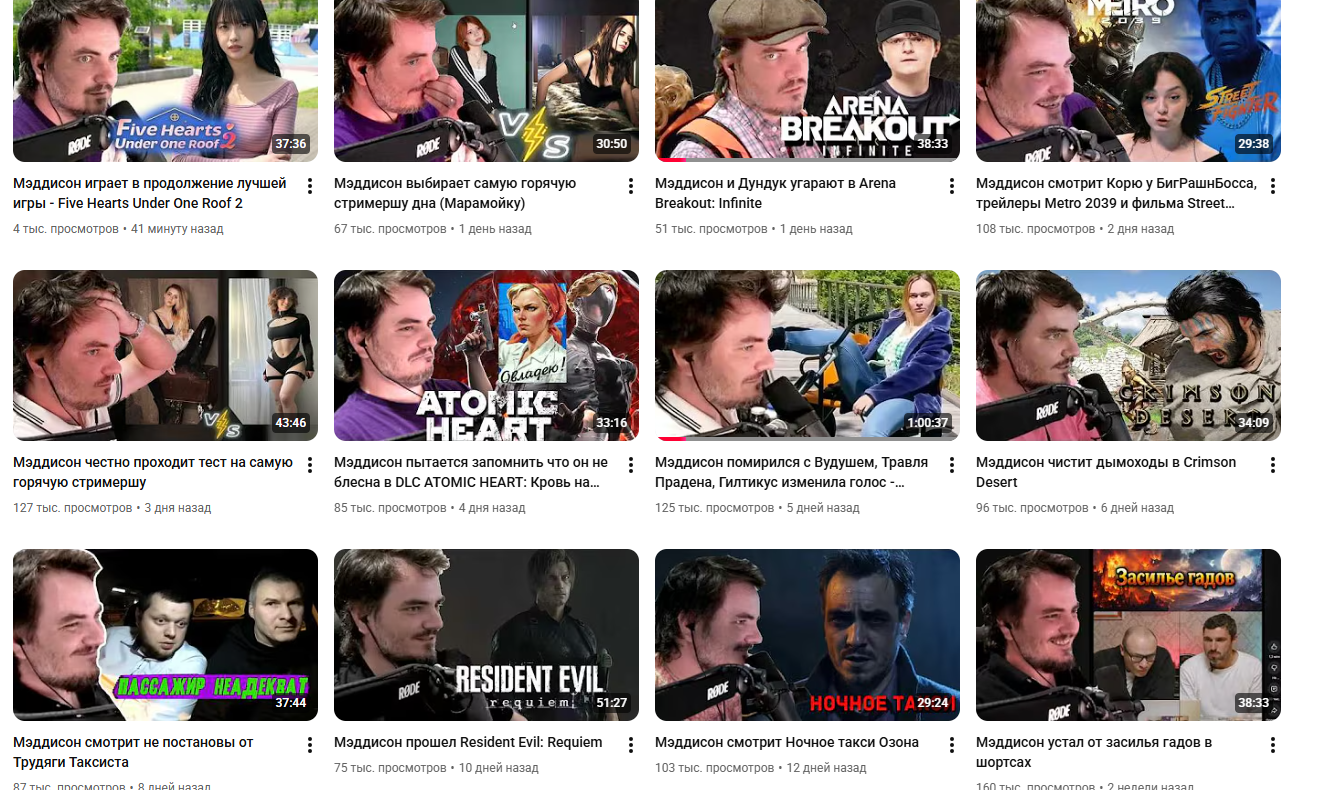1327x790 pixels.
Task: Open three-dot menu for Марамойку video
Action: [631, 186]
